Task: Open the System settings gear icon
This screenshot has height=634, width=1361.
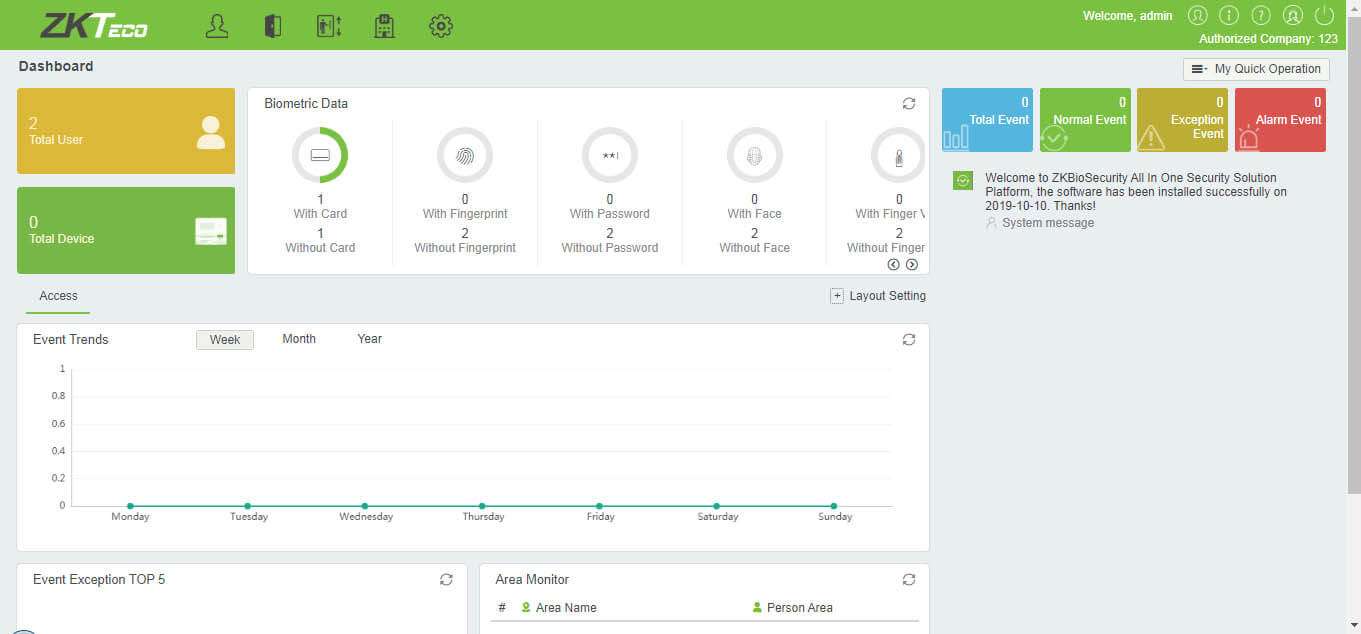Action: click(441, 26)
